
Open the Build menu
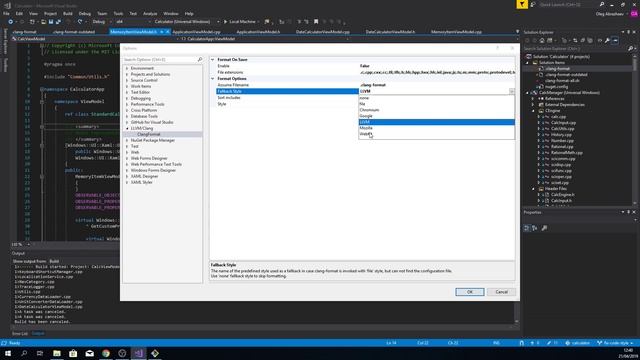click(67, 13)
